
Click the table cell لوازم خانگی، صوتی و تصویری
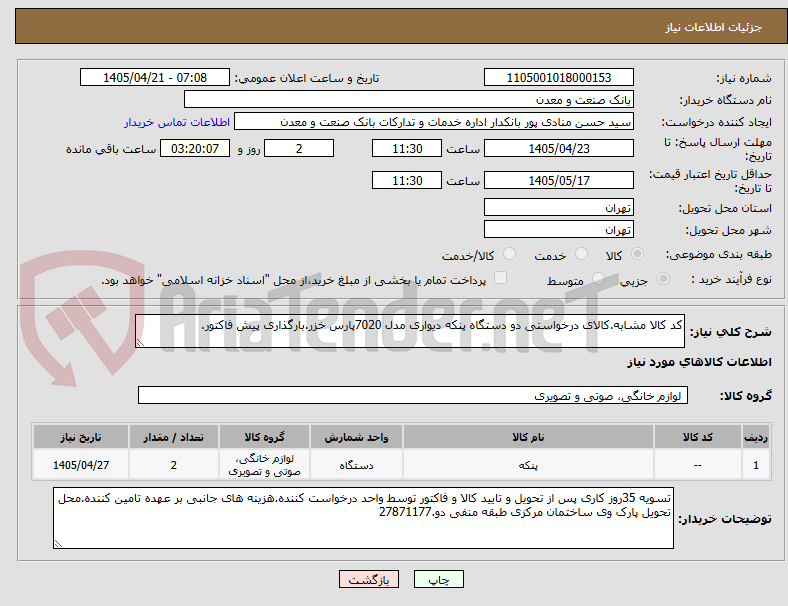point(264,465)
